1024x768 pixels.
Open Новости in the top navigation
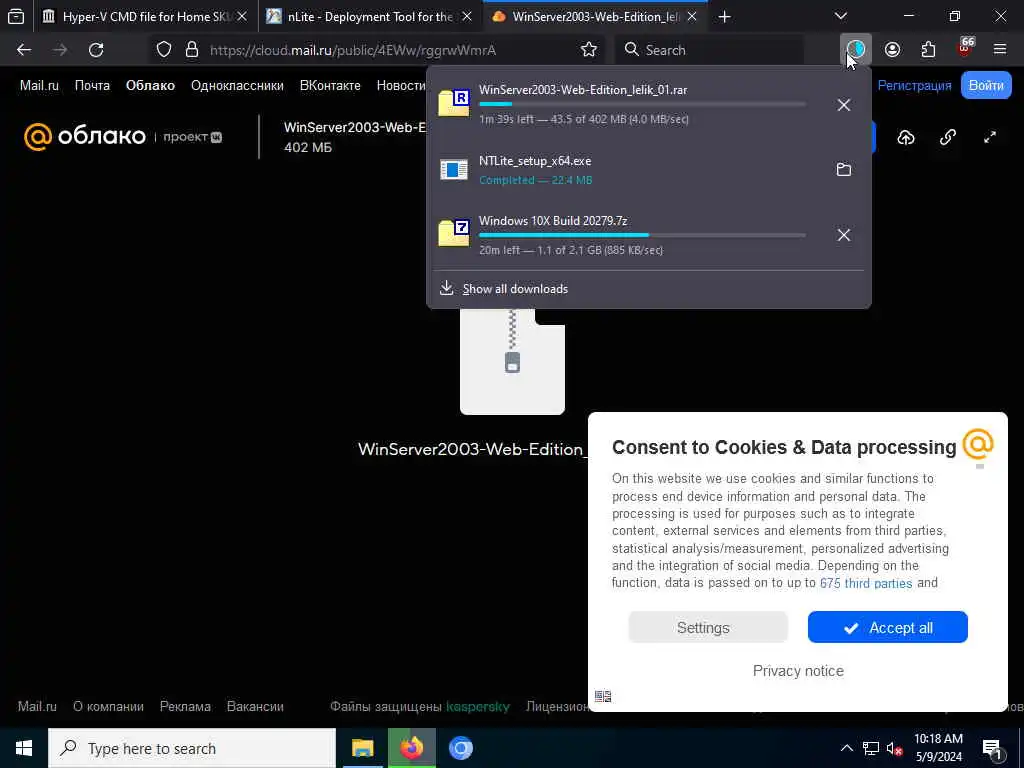click(x=401, y=86)
